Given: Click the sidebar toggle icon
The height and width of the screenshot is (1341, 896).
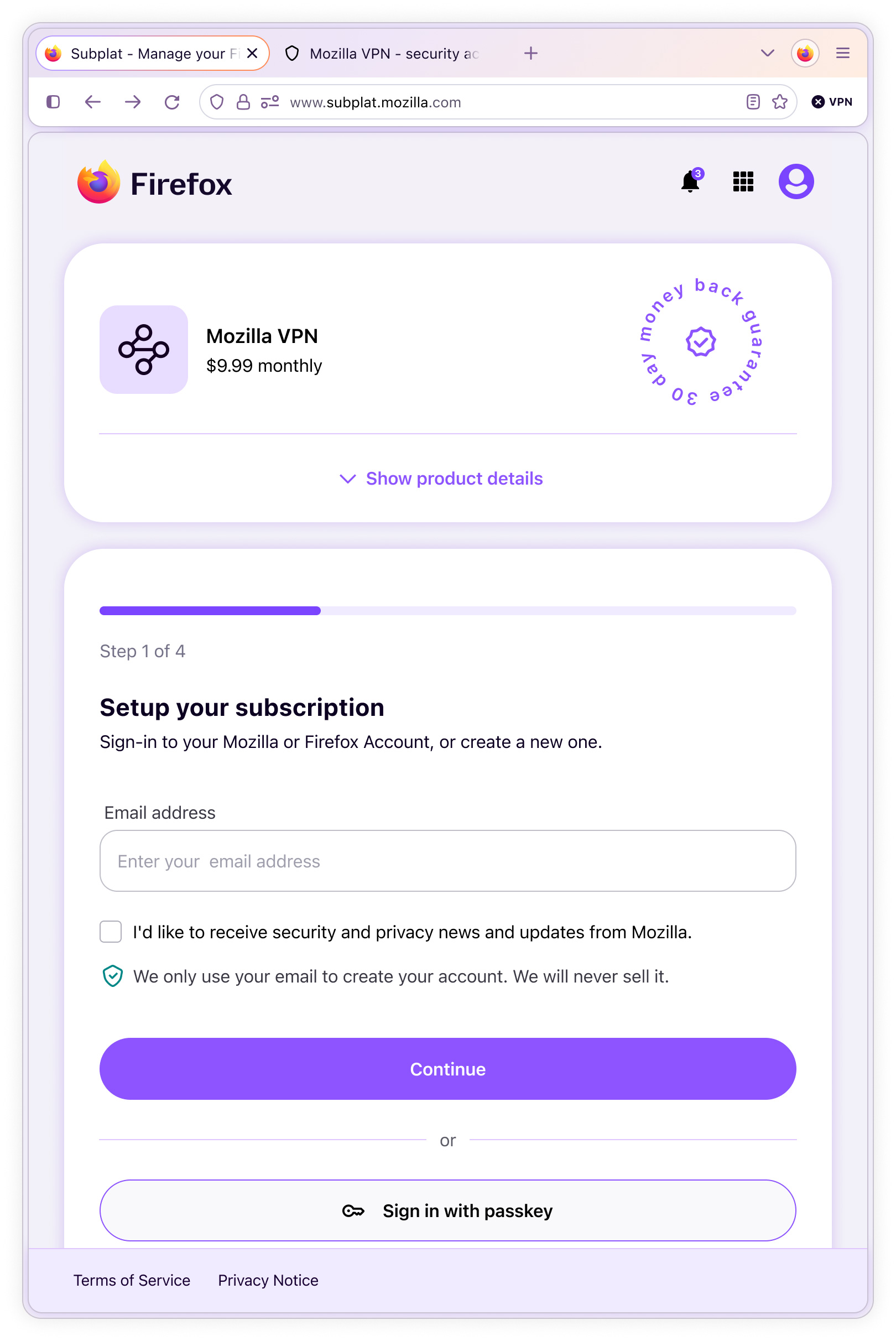Looking at the screenshot, I should (53, 102).
